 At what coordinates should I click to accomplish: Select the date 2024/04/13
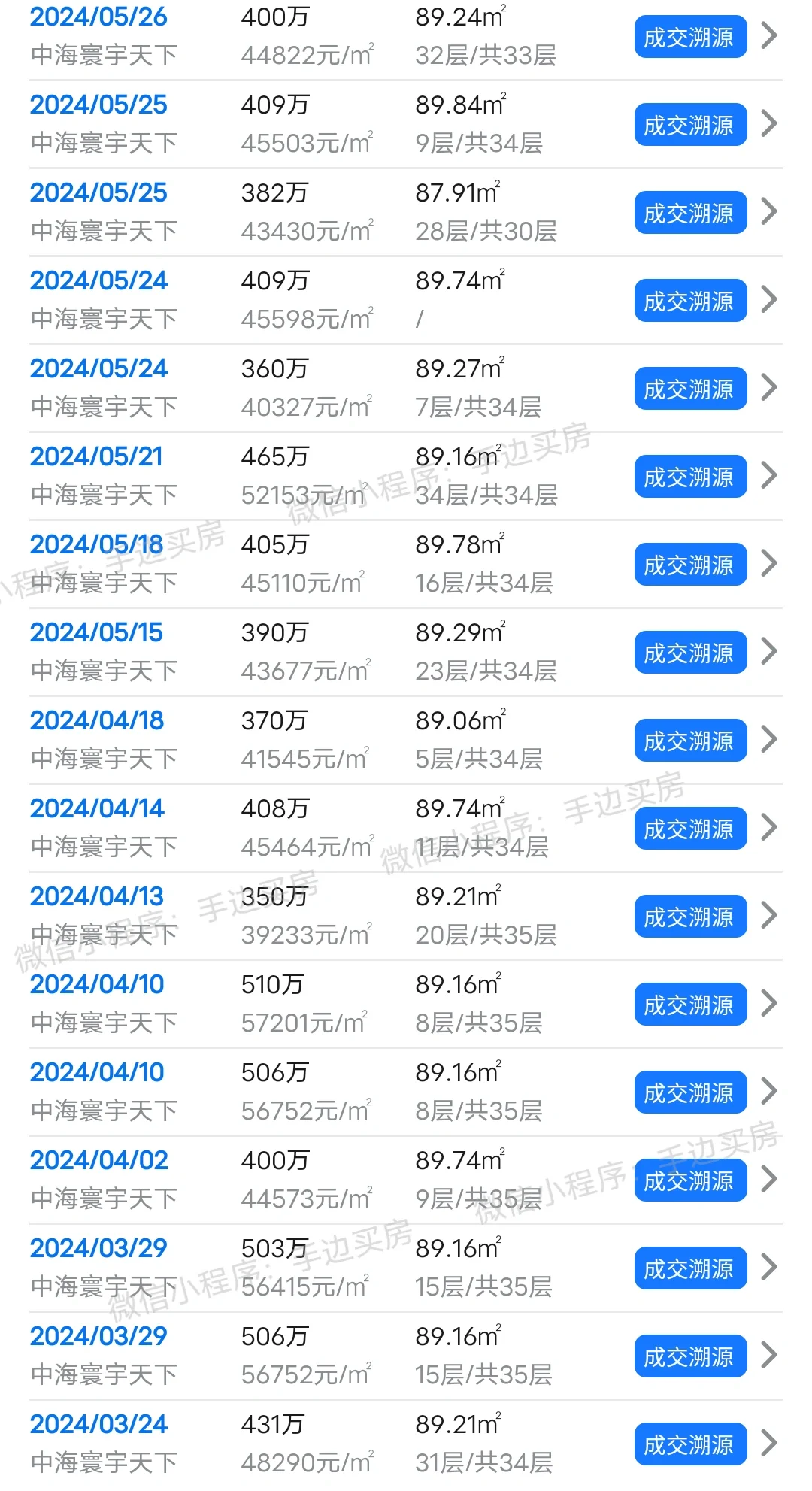[x=97, y=896]
